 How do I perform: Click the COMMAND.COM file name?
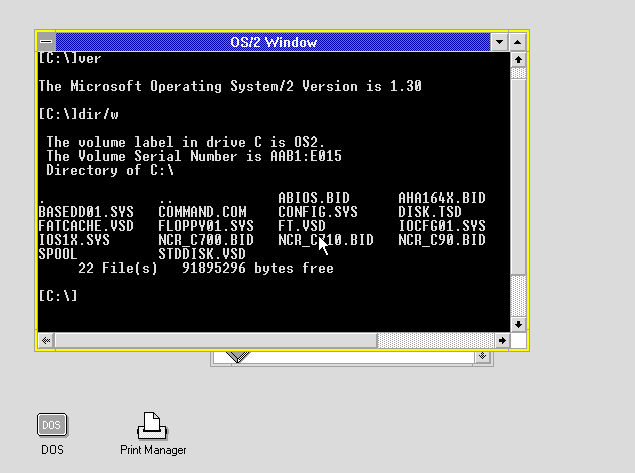pyautogui.click(x=202, y=212)
